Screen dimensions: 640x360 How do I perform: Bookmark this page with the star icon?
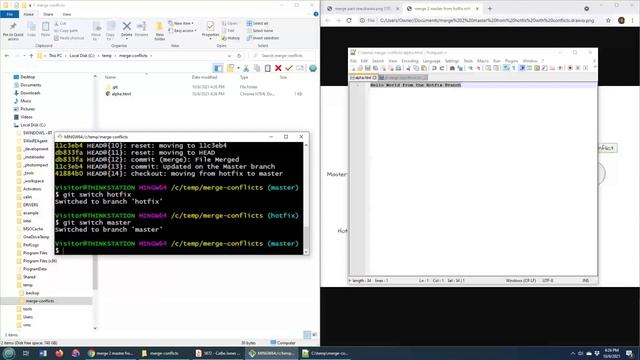(x=608, y=20)
